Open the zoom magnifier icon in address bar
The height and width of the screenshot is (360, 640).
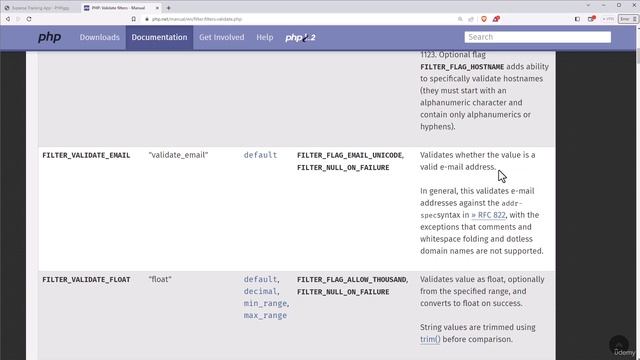pos(460,19)
